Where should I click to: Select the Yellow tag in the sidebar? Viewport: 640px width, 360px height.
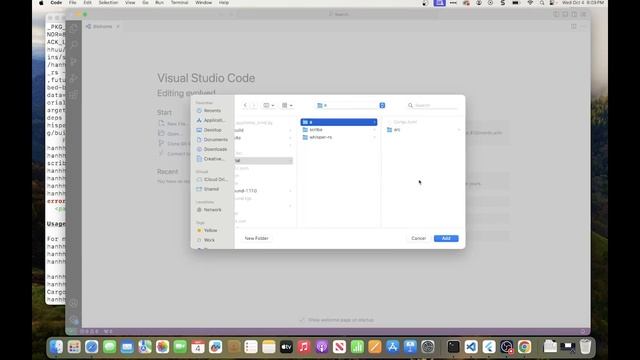point(207,231)
